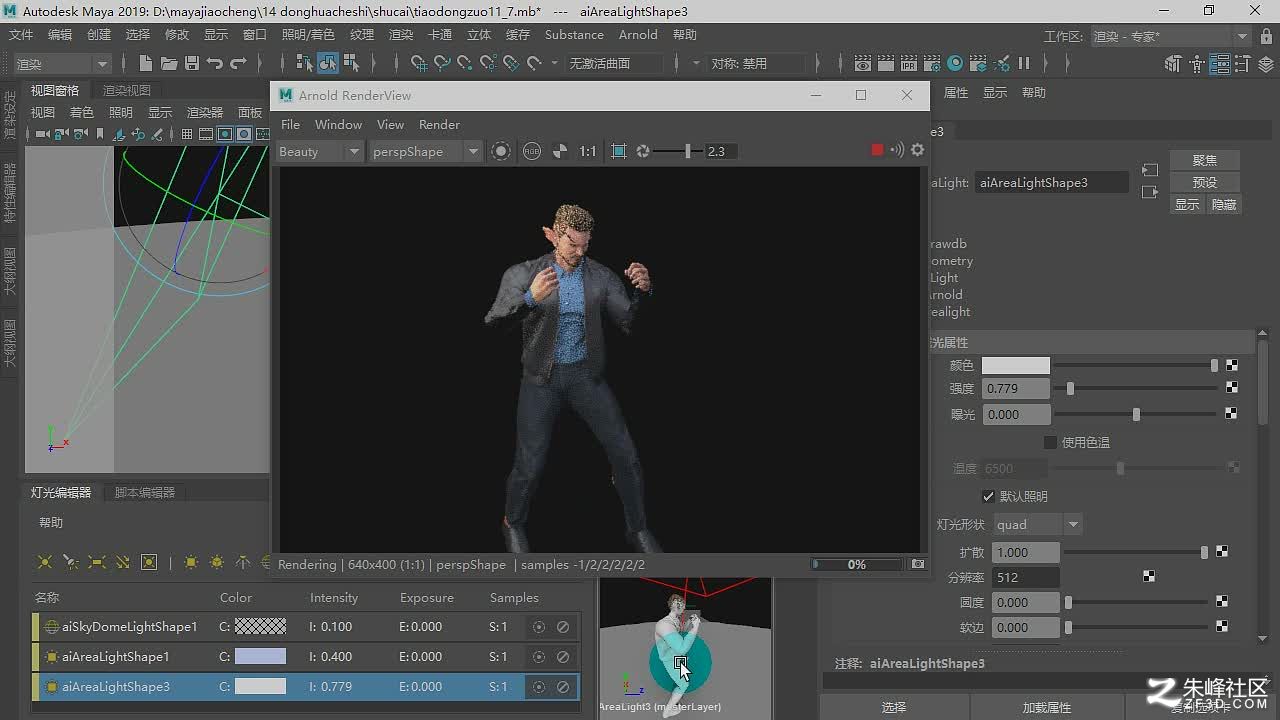The height and width of the screenshot is (720, 1280).
Task: Toggle isolate for aiAreaLightShape3 row
Action: point(539,687)
